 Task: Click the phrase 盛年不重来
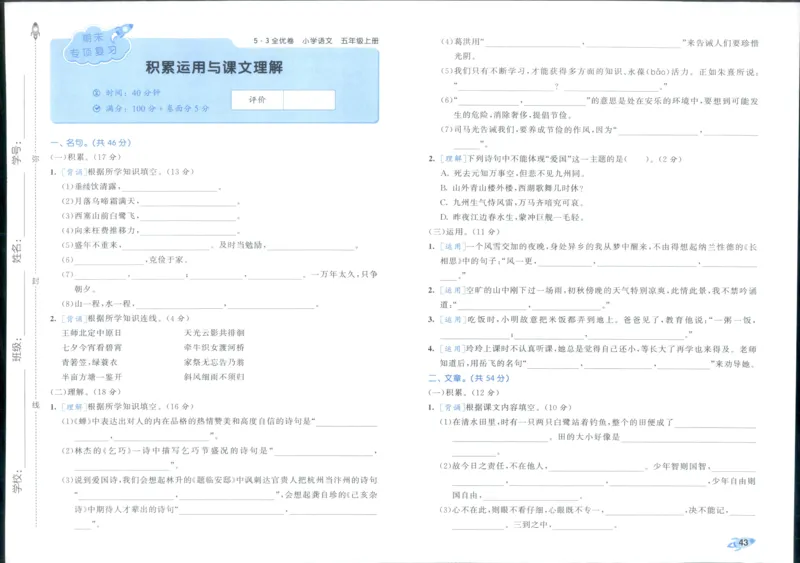tap(98, 245)
